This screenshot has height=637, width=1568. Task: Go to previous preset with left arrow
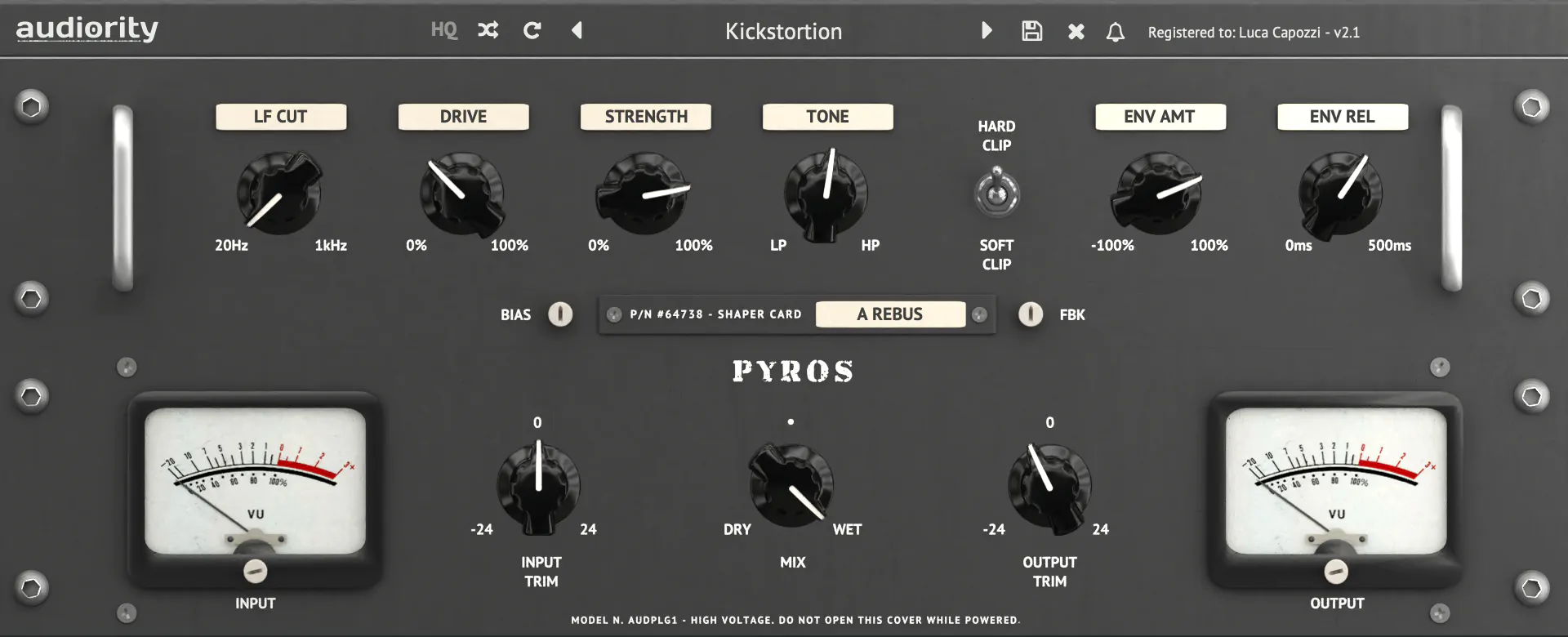(x=577, y=30)
